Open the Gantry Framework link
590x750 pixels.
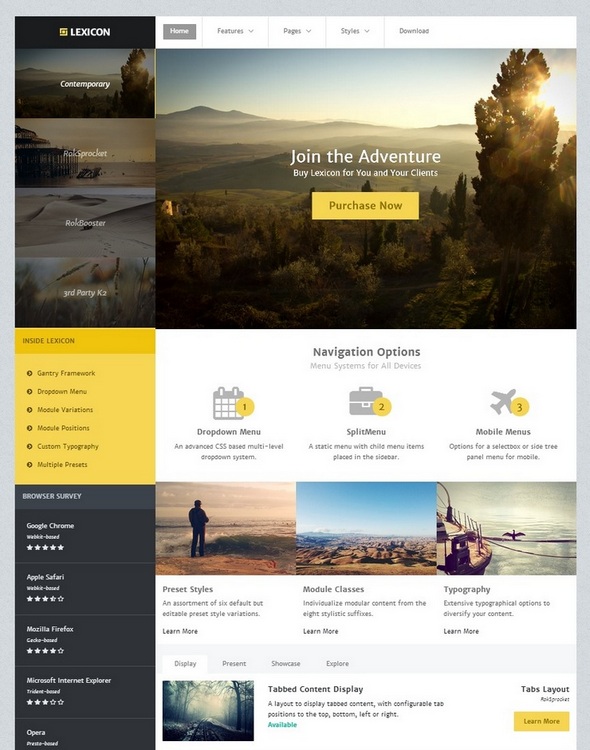pos(66,373)
